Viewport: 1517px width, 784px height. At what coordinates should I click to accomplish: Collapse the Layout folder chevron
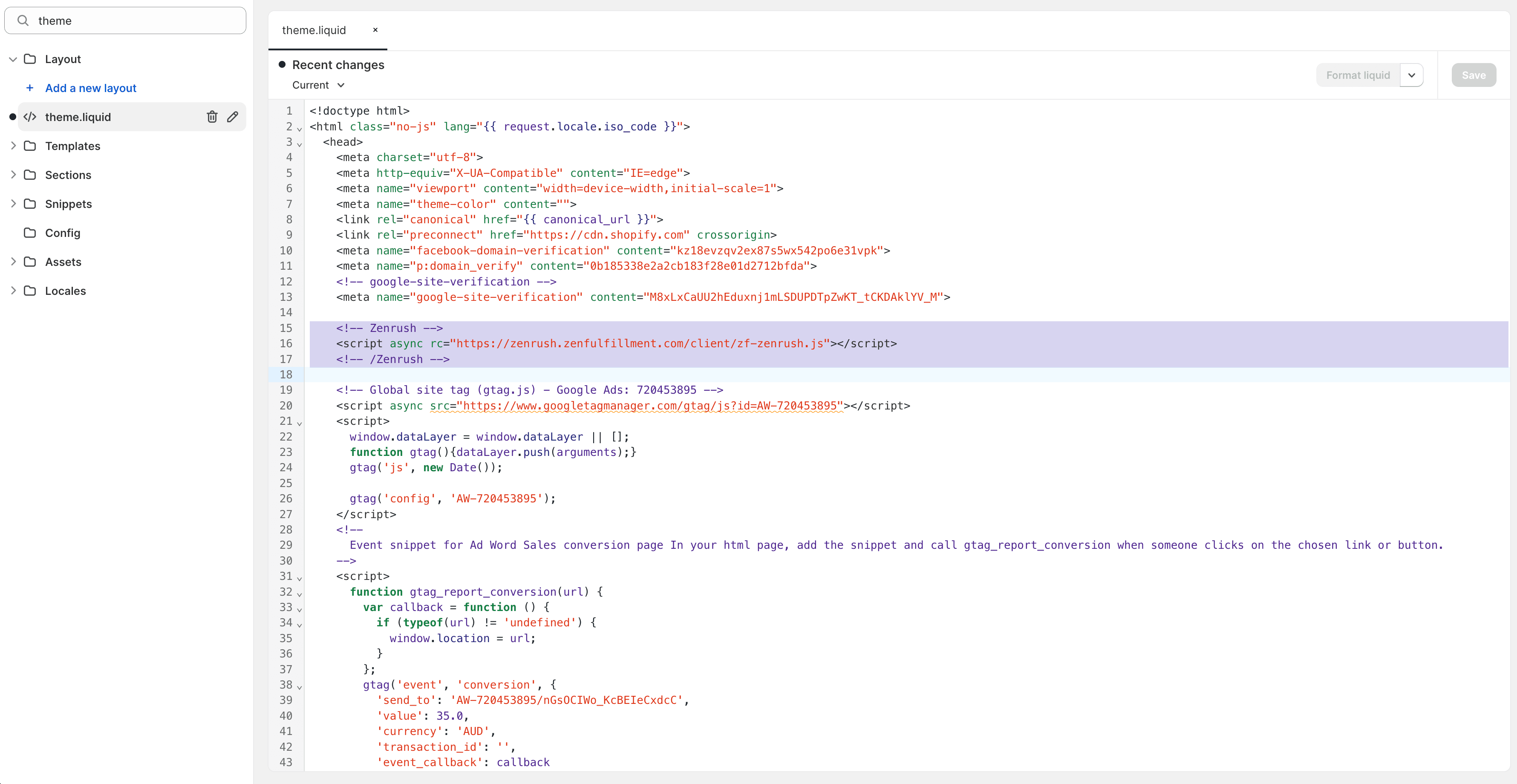(13, 59)
